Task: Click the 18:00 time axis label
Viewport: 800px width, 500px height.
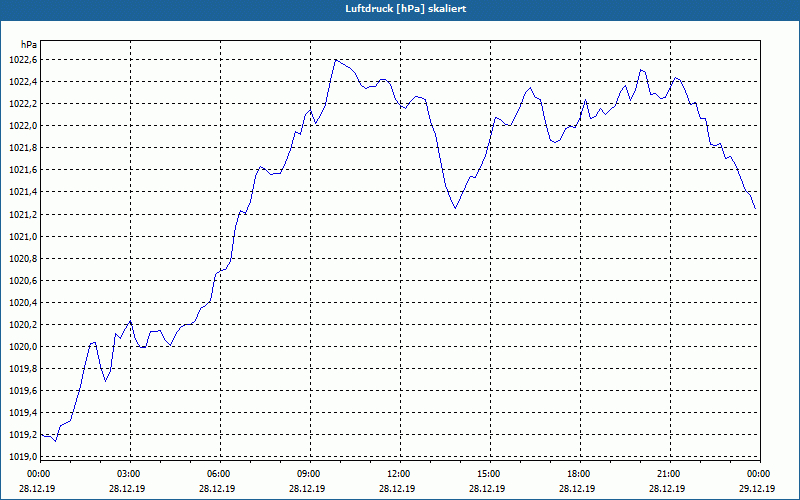Action: (580, 474)
